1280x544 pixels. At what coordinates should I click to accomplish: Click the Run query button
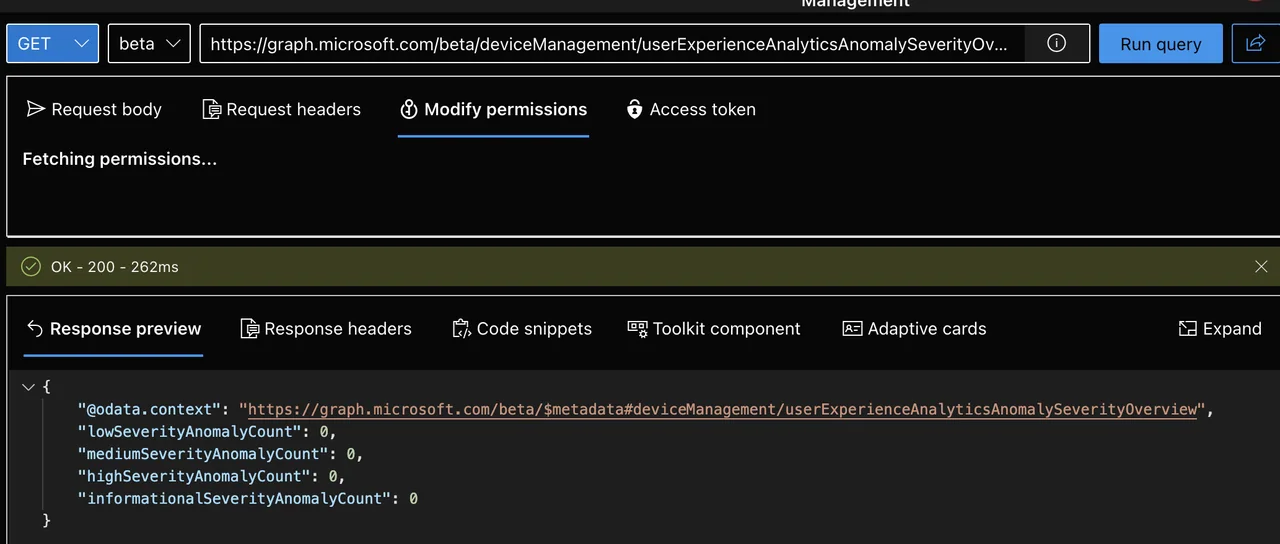coord(1161,43)
